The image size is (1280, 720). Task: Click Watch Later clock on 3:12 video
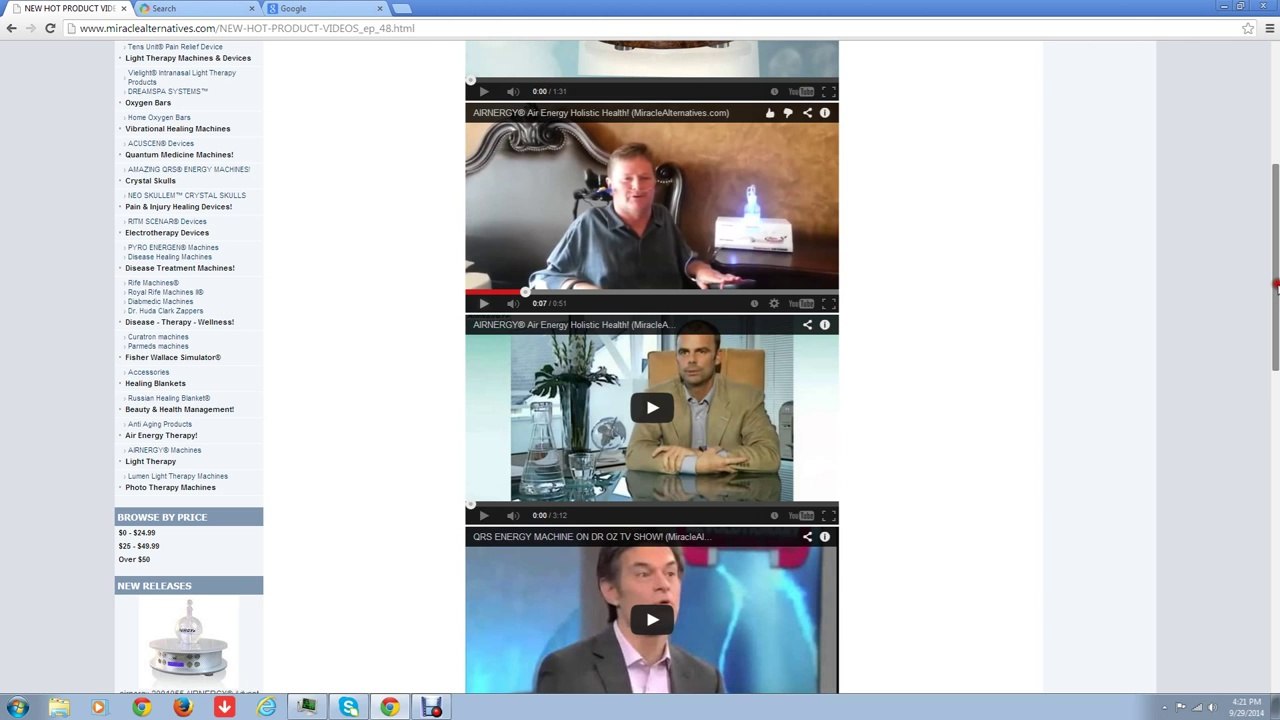[774, 515]
